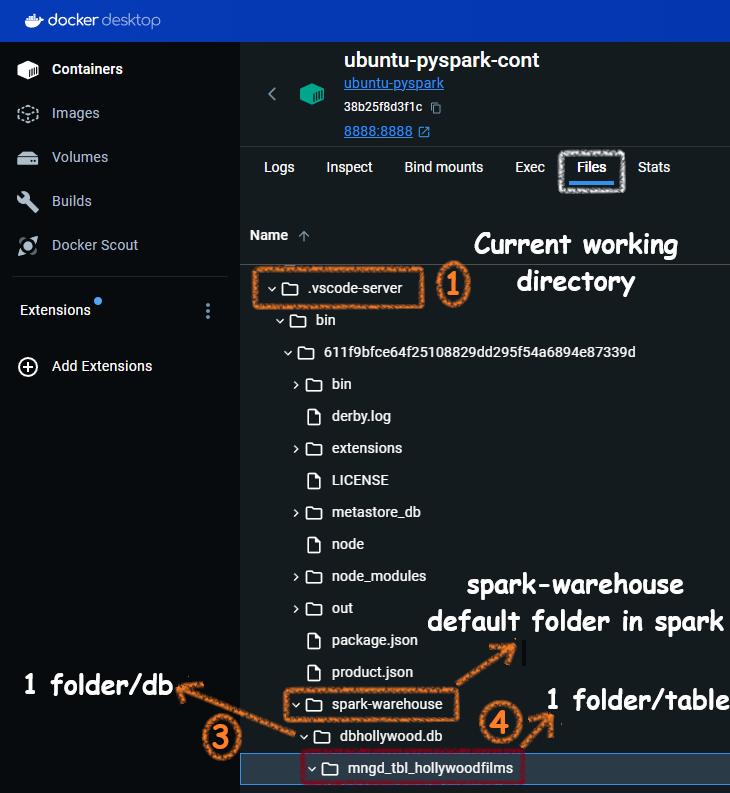Open the Images section in sidebar
Image resolution: width=730 pixels, height=793 pixels.
(75, 113)
